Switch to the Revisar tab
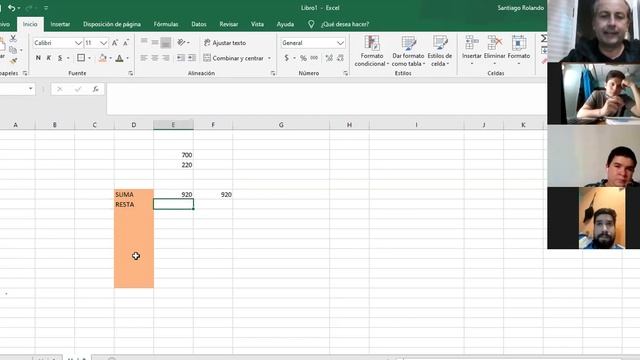640x360 pixels. pos(229,24)
